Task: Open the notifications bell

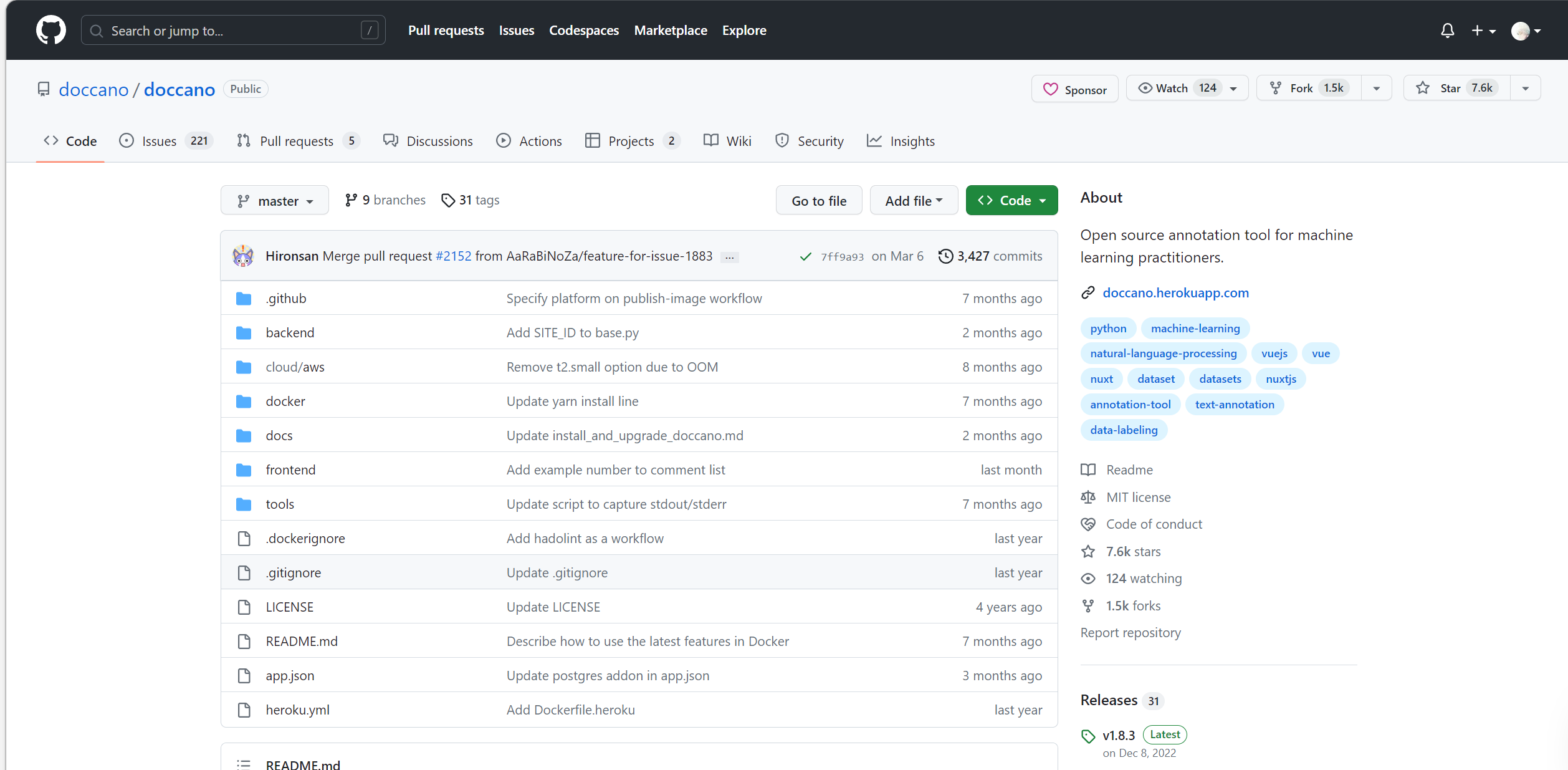Action: (1447, 31)
